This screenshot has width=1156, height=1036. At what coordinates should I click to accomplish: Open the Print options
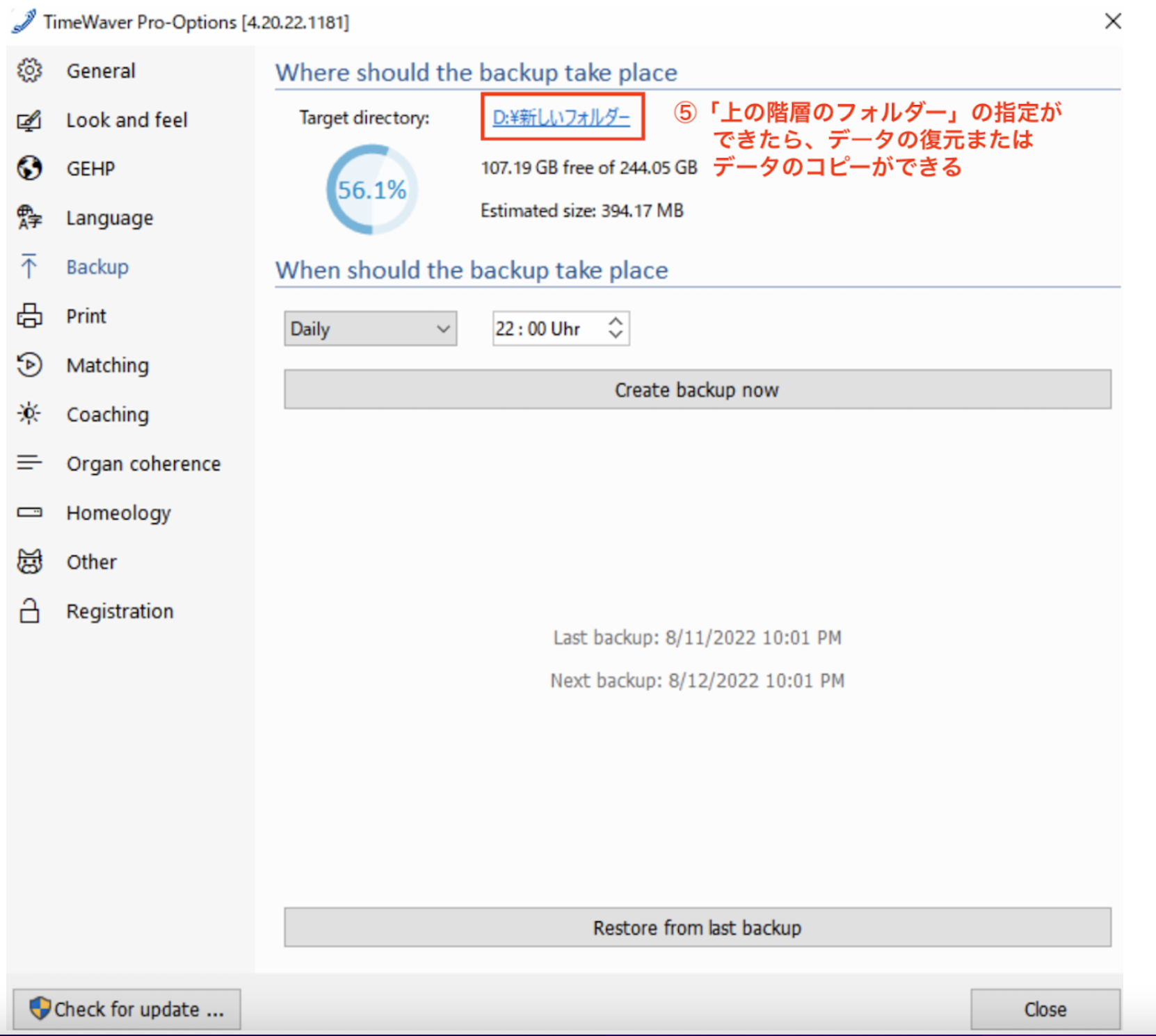click(86, 316)
